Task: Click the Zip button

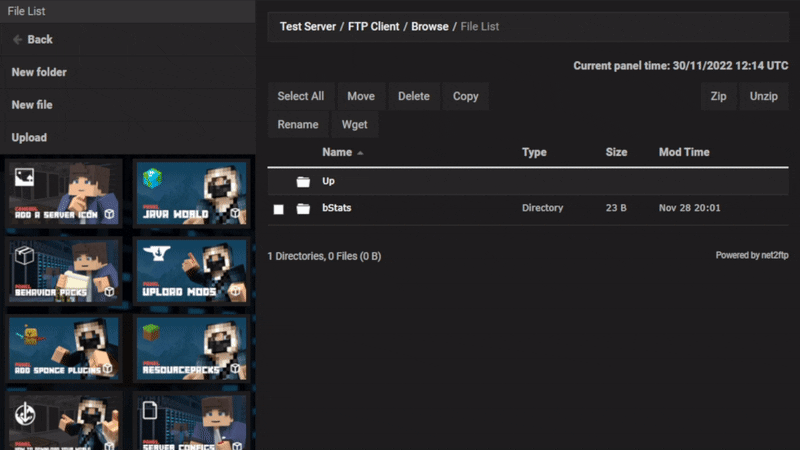Action: [717, 96]
